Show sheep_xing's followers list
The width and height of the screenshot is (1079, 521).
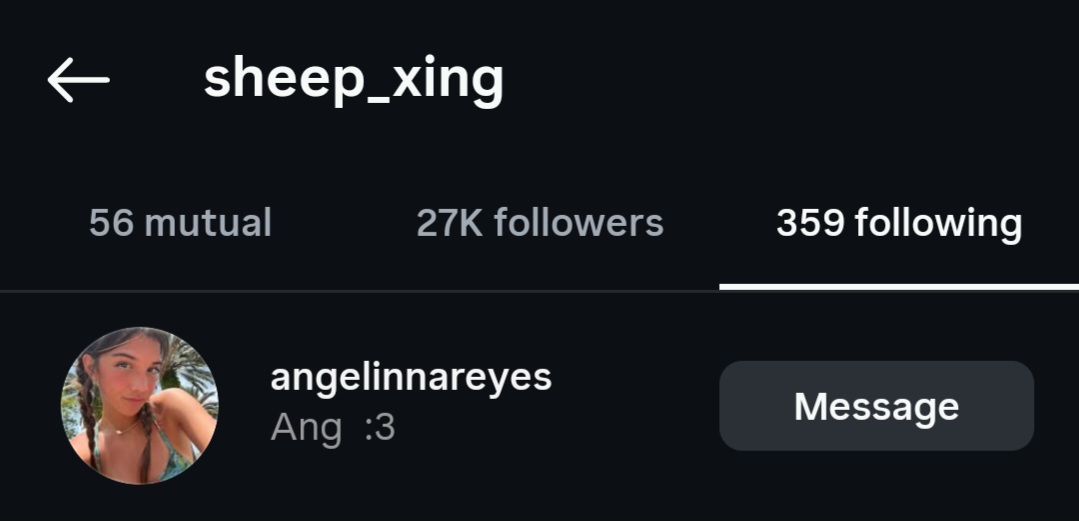click(x=540, y=223)
